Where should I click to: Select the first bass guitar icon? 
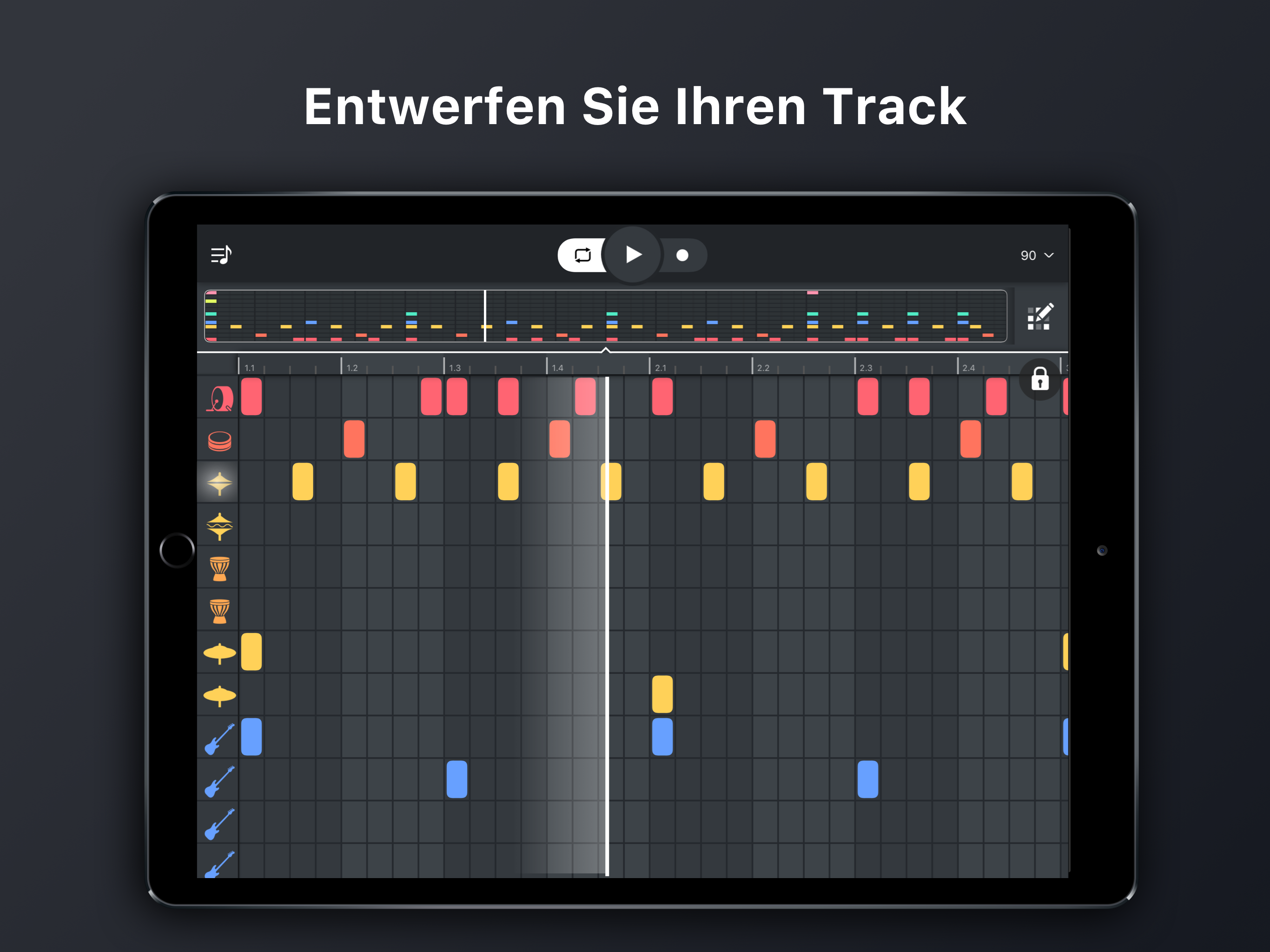click(x=219, y=738)
